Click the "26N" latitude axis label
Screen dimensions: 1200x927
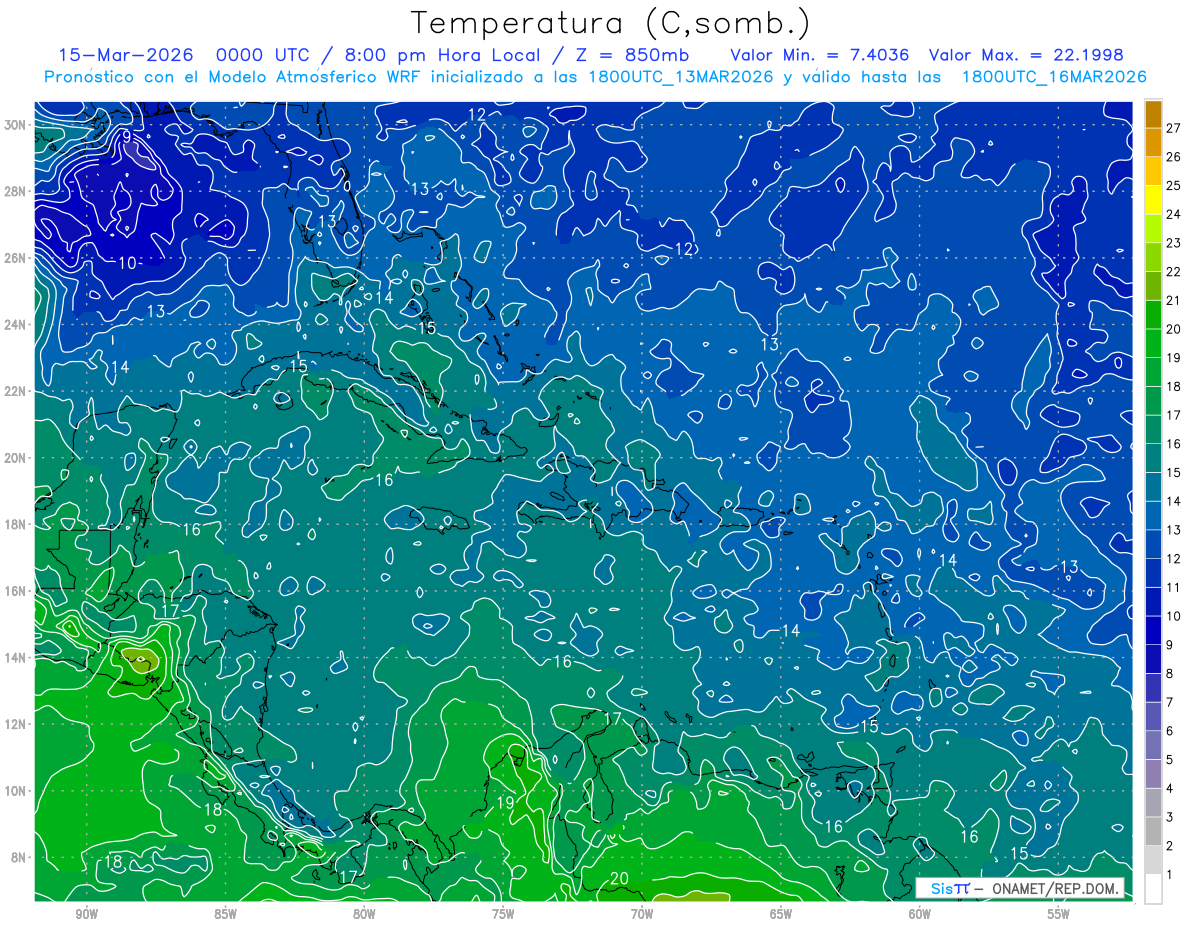coord(15,258)
